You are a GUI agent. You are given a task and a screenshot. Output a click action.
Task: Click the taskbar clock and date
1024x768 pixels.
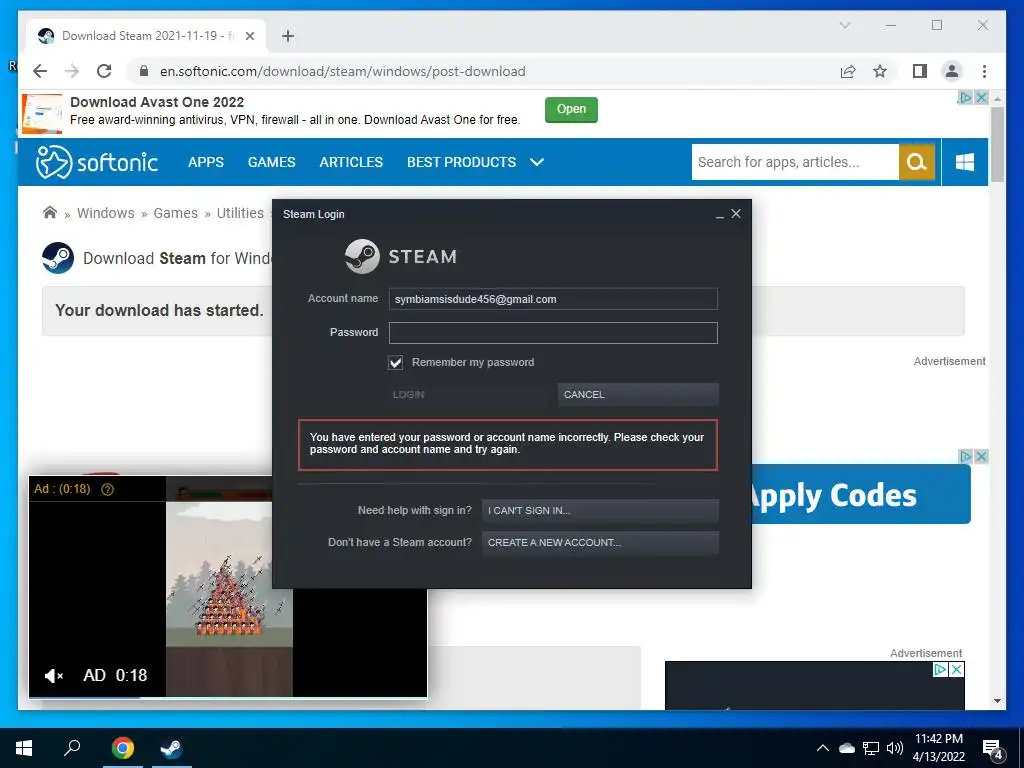tap(939, 748)
